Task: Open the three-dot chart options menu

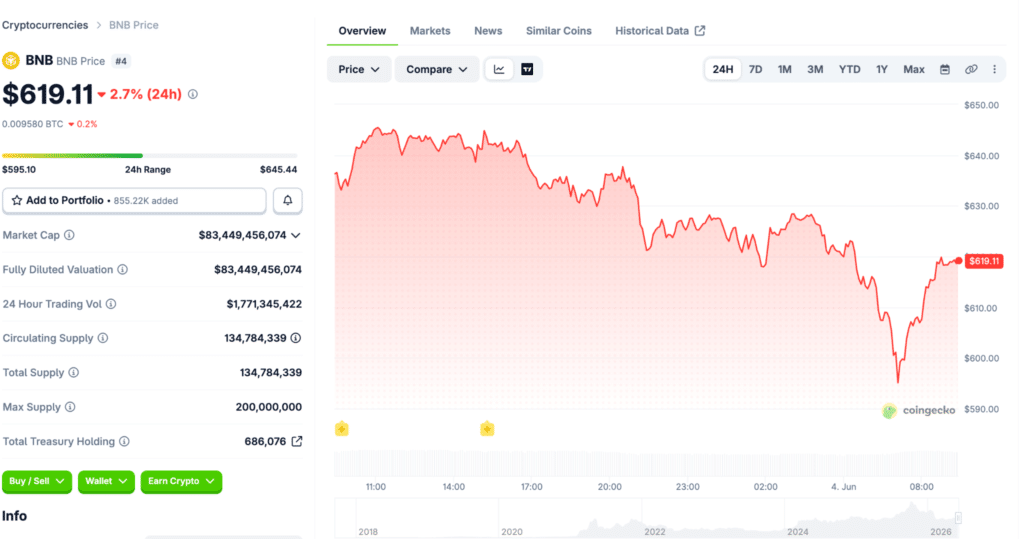Action: pyautogui.click(x=995, y=69)
